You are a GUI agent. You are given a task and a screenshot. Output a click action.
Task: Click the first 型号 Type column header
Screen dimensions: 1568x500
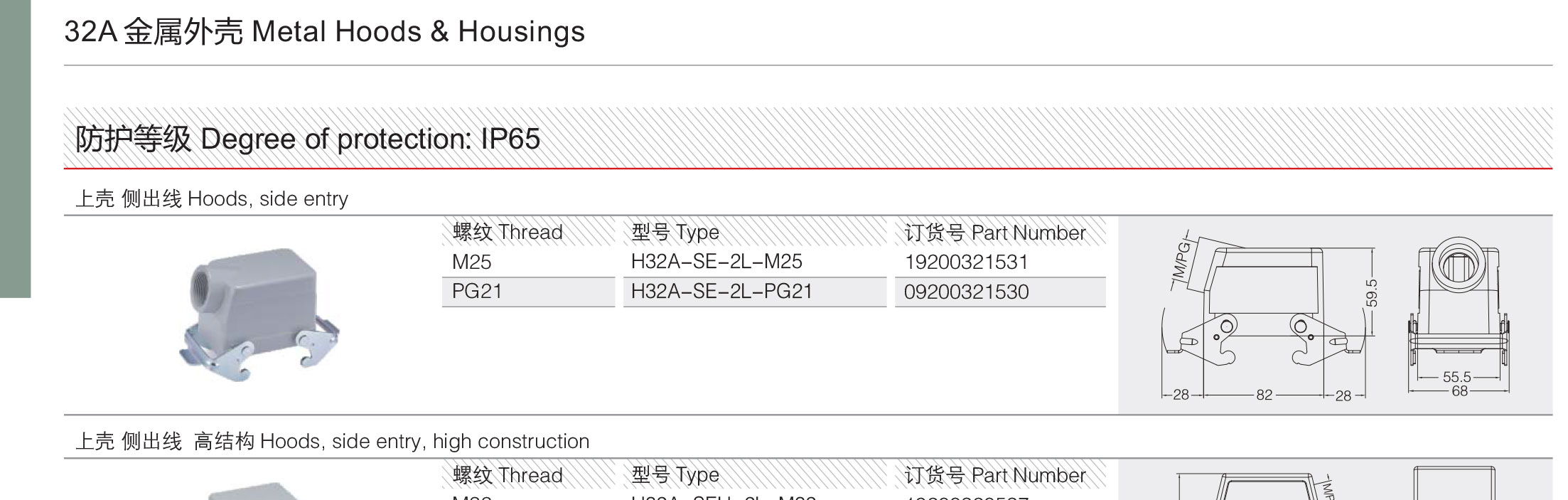coord(675,232)
